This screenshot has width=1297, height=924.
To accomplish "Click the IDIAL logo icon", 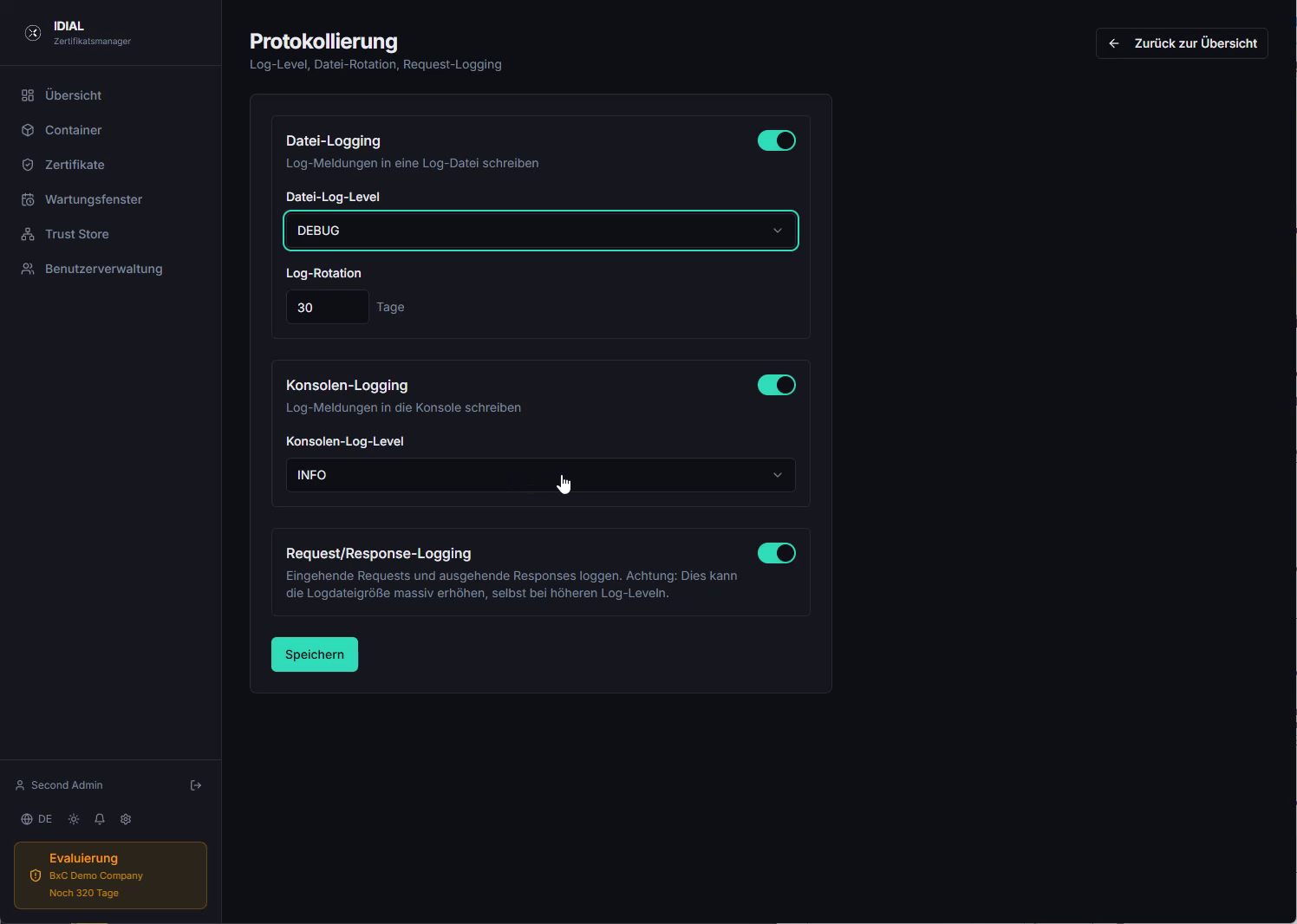I will (33, 33).
